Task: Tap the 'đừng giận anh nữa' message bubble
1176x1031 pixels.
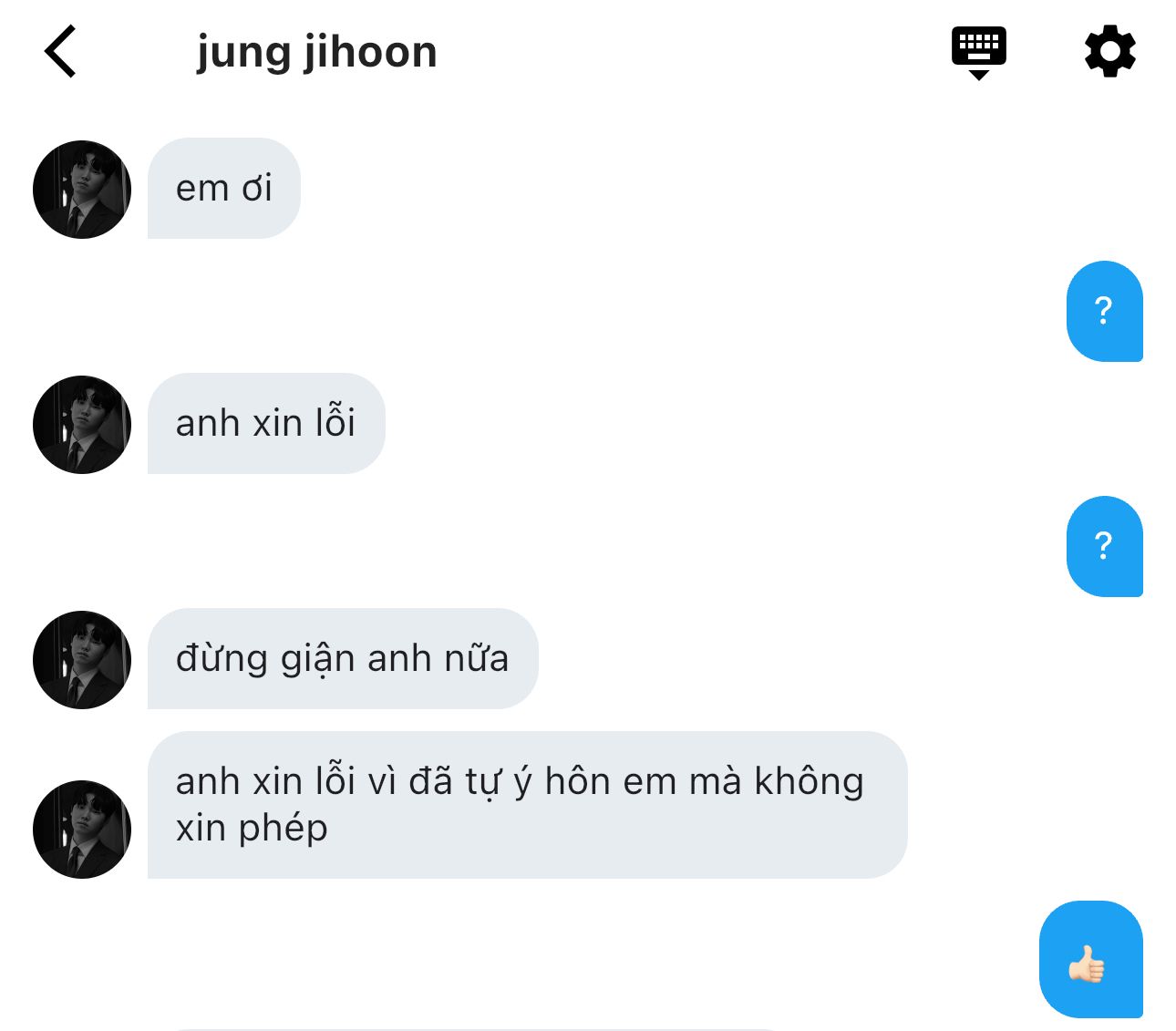Action: [343, 659]
